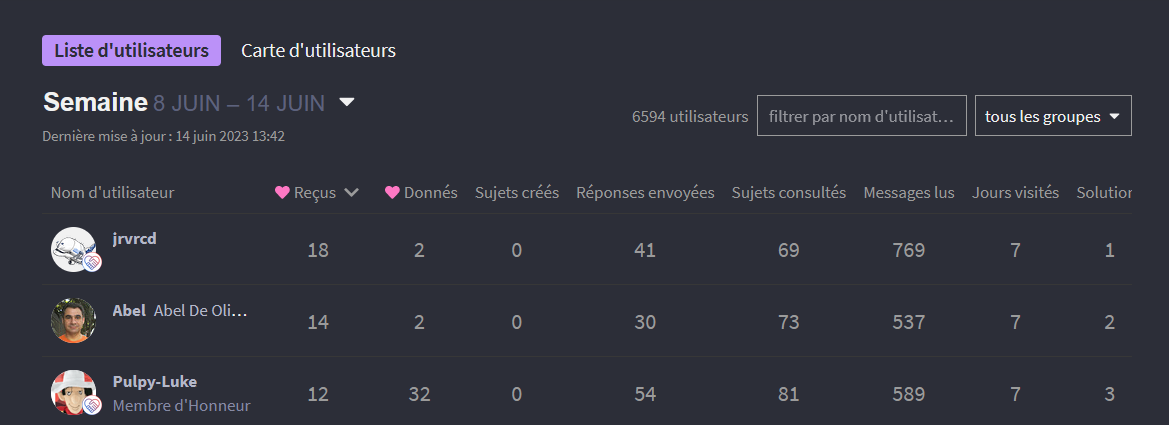This screenshot has height=425, width=1169.
Task: Open the Pulpy-Luke username link
Action: pos(154,382)
